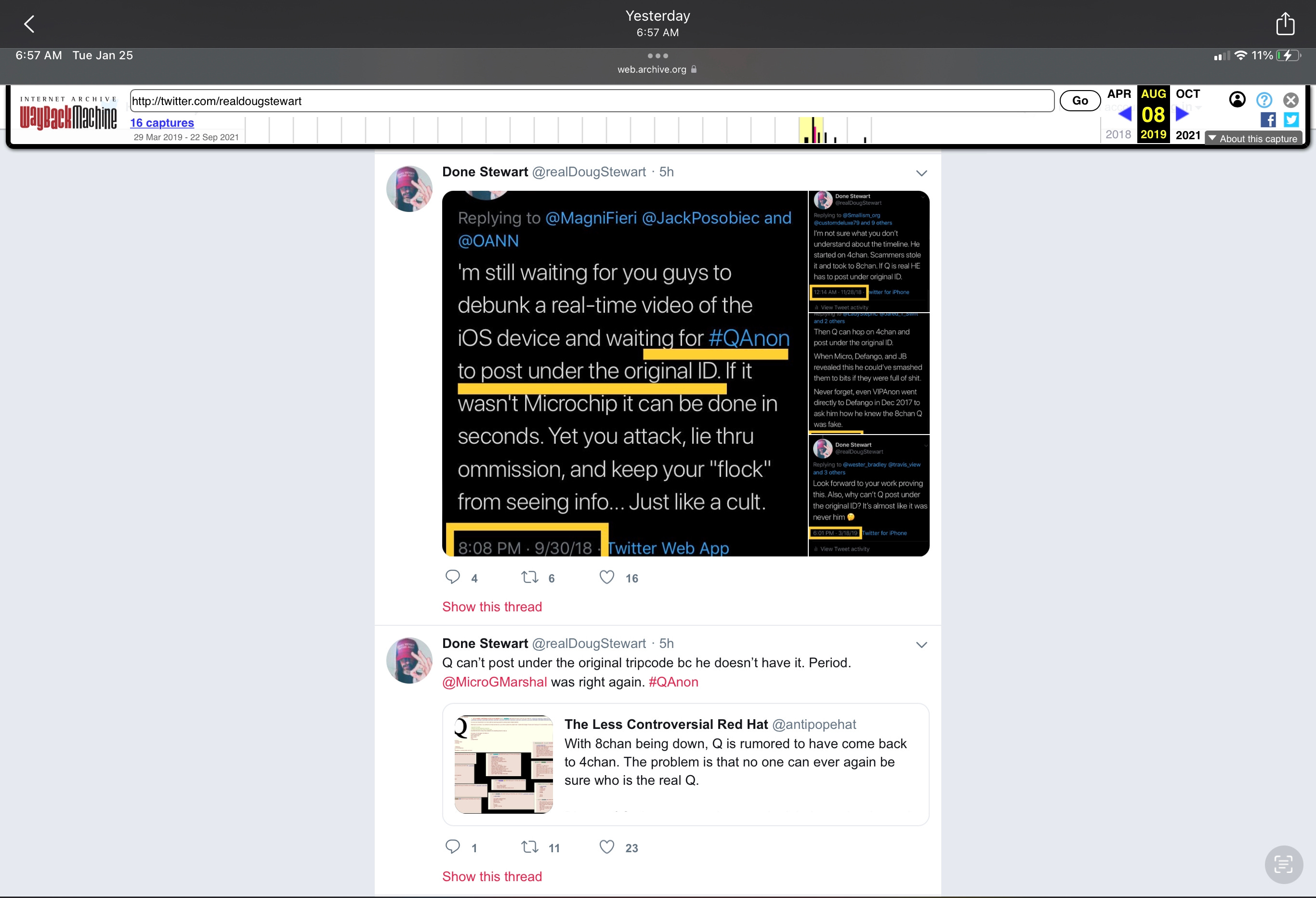Open the Wayback help question icon
Viewport: 1316px width, 898px height.
click(x=1264, y=100)
